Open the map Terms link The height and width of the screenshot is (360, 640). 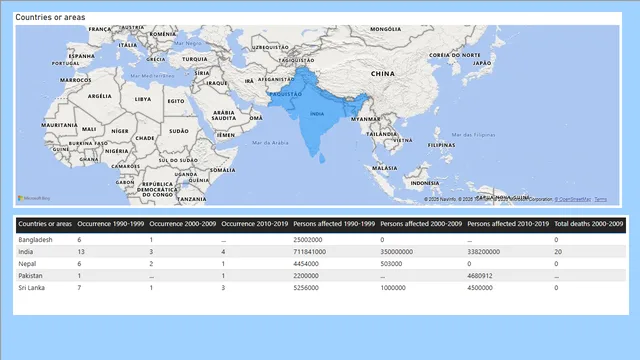[x=600, y=199]
